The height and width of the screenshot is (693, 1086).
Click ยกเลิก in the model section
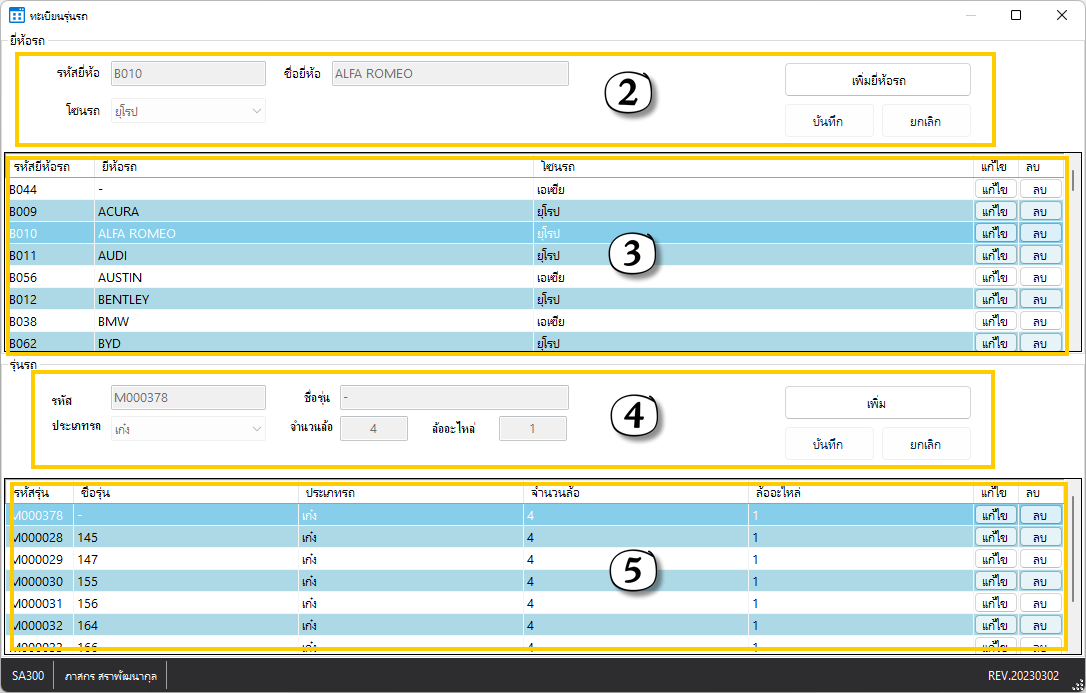point(925,444)
